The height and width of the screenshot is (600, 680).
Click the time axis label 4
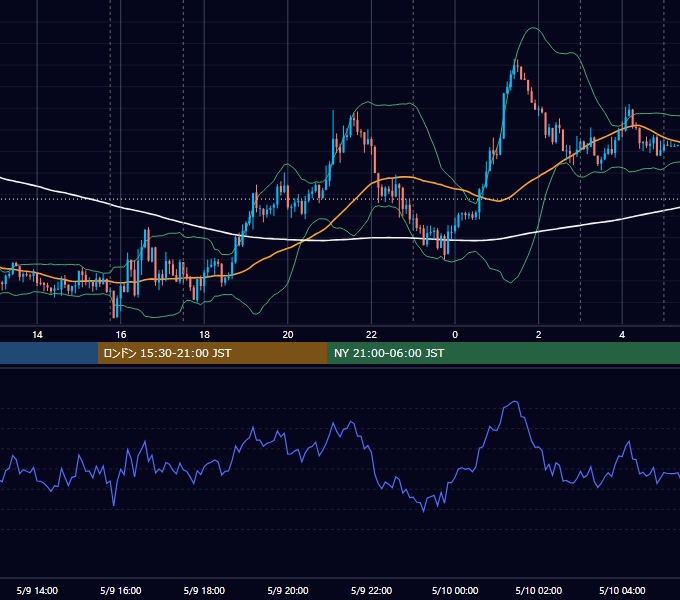622,335
